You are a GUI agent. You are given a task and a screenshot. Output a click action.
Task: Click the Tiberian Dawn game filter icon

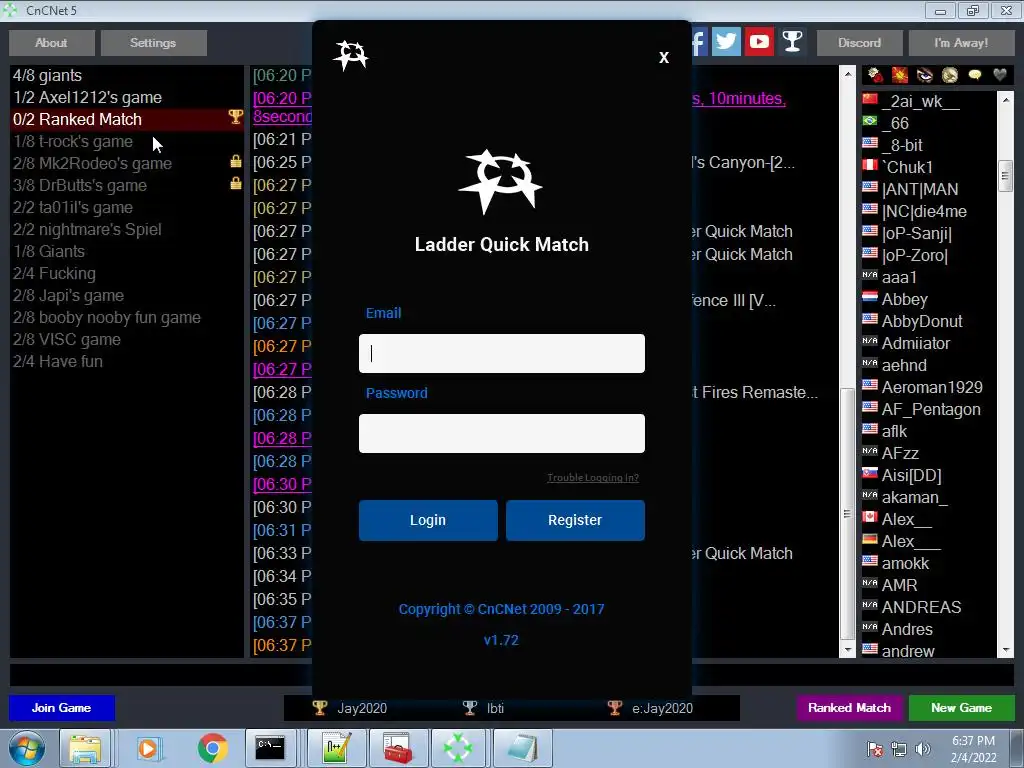coord(875,75)
